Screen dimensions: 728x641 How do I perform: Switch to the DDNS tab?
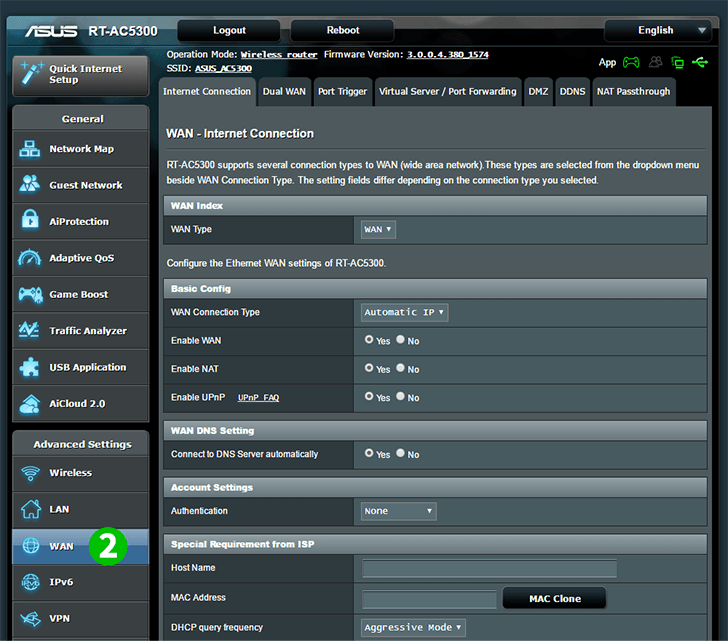coord(572,91)
